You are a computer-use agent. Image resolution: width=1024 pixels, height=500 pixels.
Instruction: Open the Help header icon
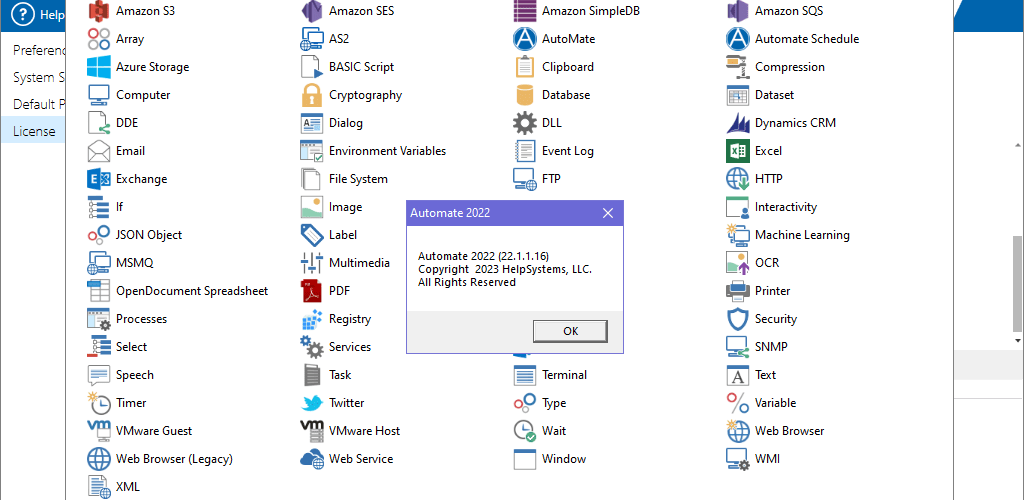tap(22, 15)
